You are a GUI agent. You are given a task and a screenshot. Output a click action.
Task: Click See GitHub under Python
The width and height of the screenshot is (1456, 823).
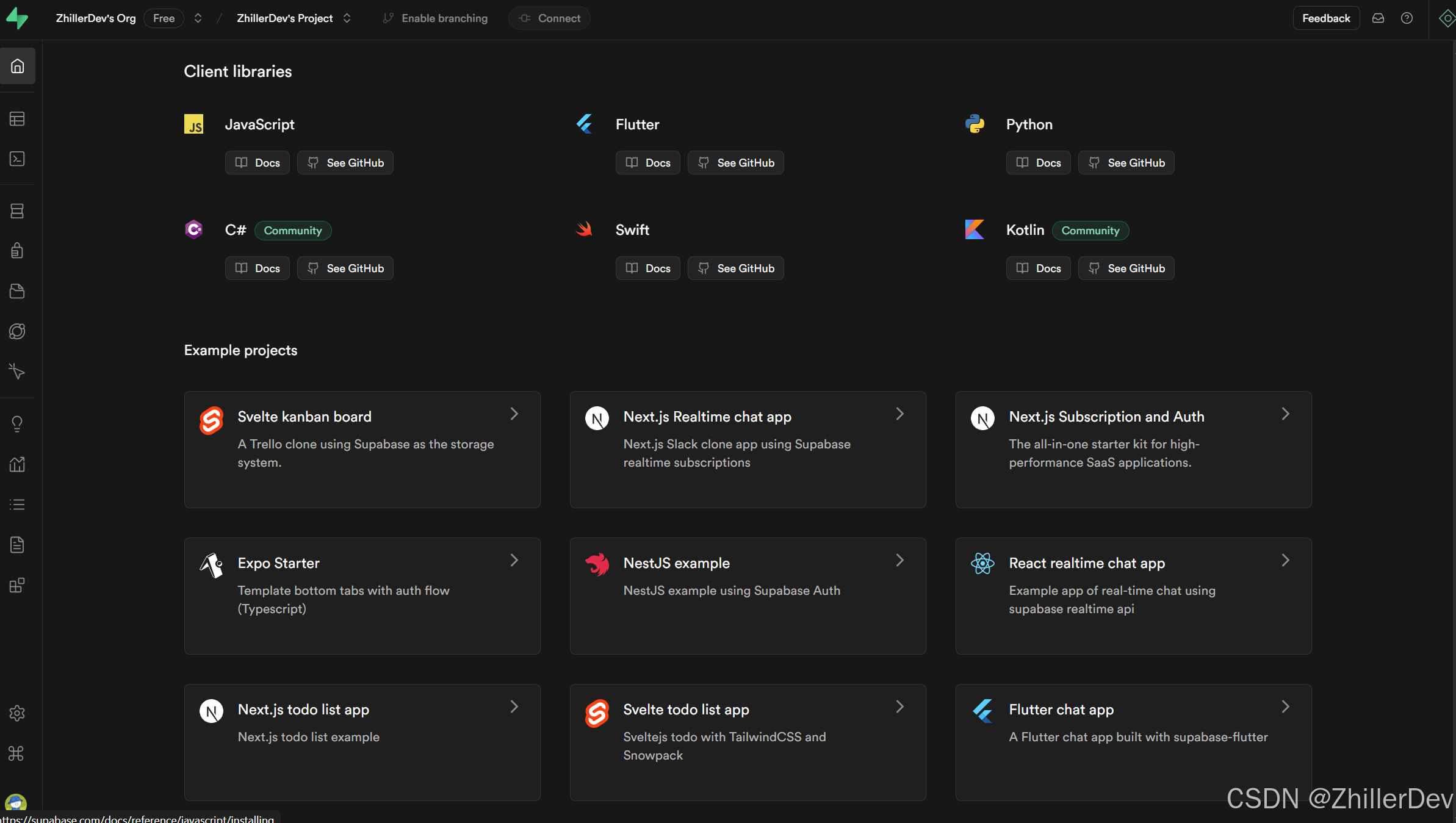[x=1126, y=163]
